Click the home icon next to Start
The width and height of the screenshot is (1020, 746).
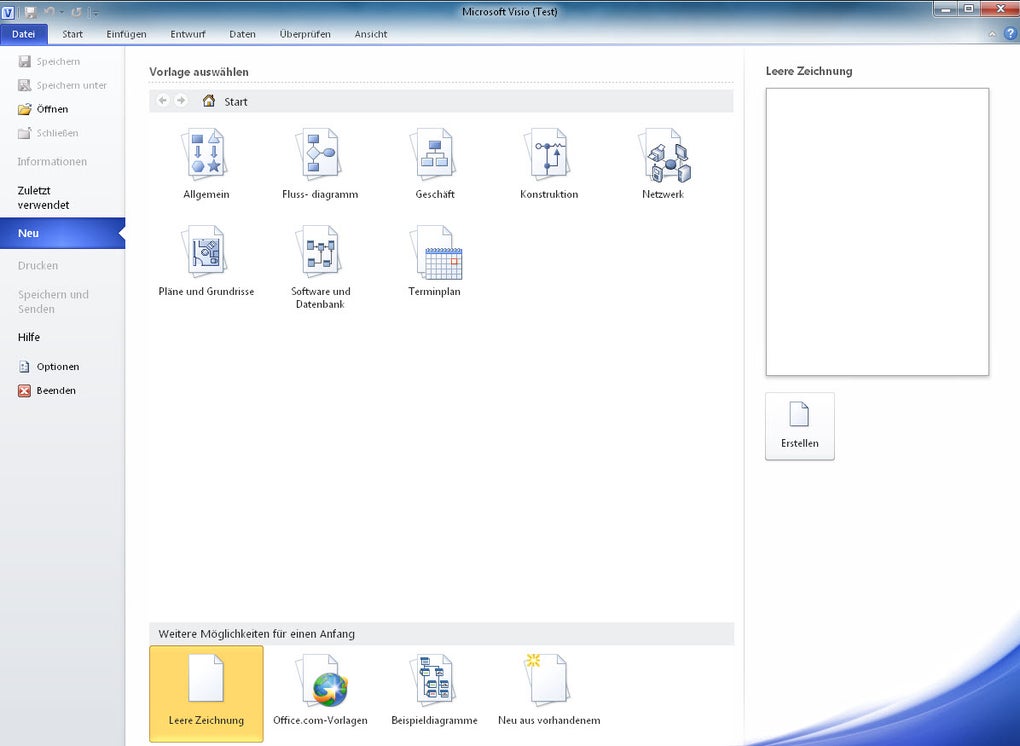point(209,101)
